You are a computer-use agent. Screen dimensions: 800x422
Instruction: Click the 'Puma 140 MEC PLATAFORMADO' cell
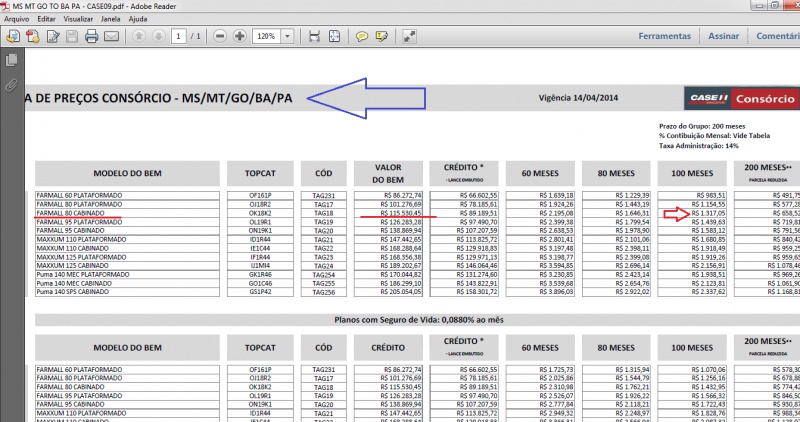128,275
